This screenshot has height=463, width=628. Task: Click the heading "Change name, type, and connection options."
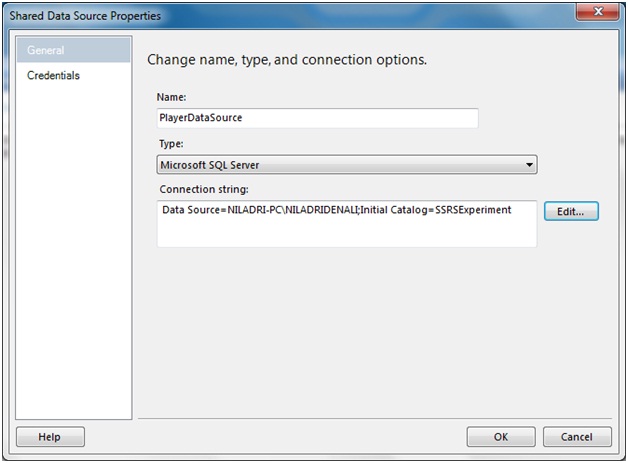click(287, 60)
